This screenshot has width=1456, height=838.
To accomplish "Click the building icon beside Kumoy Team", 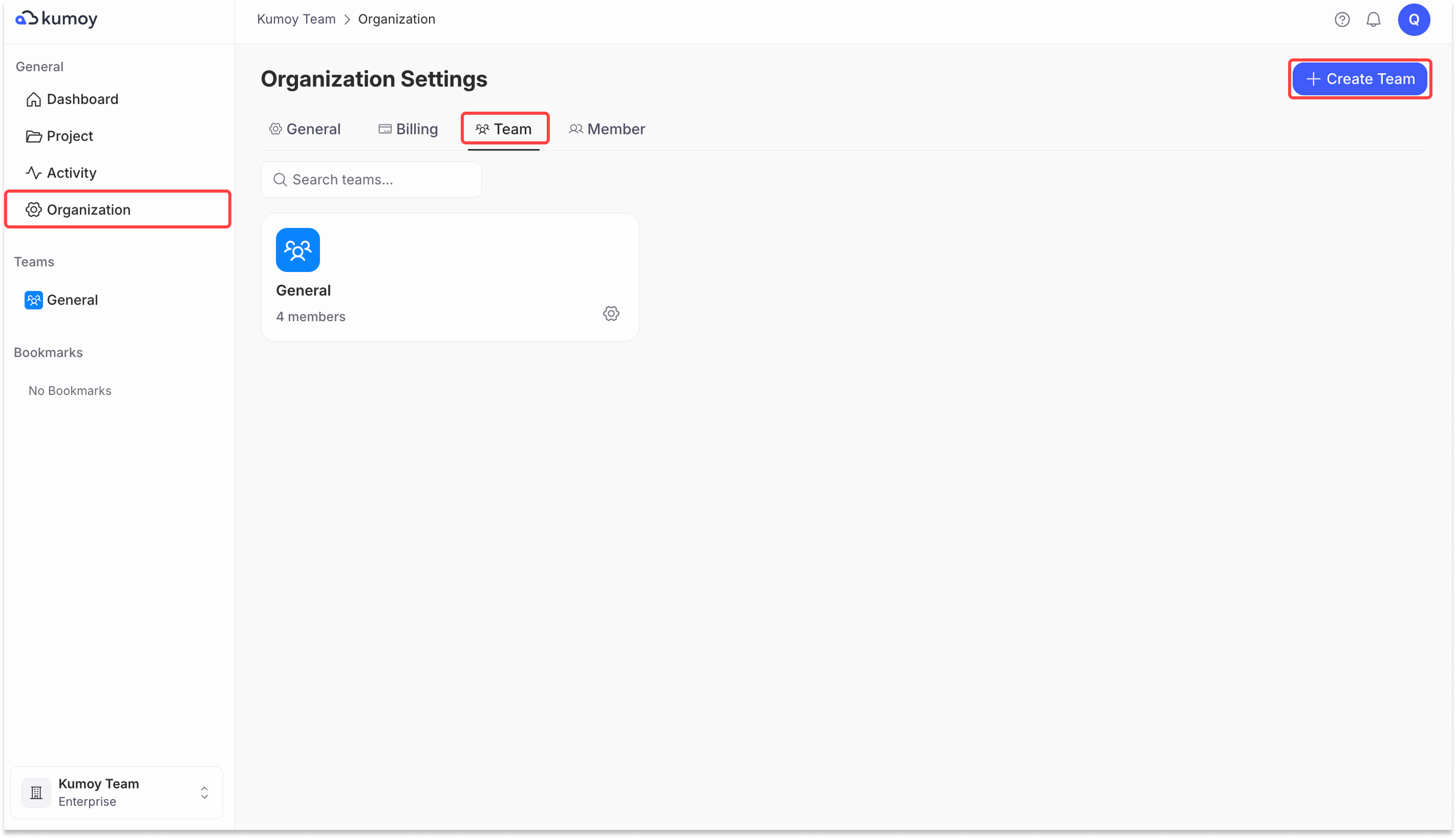I will coord(36,792).
